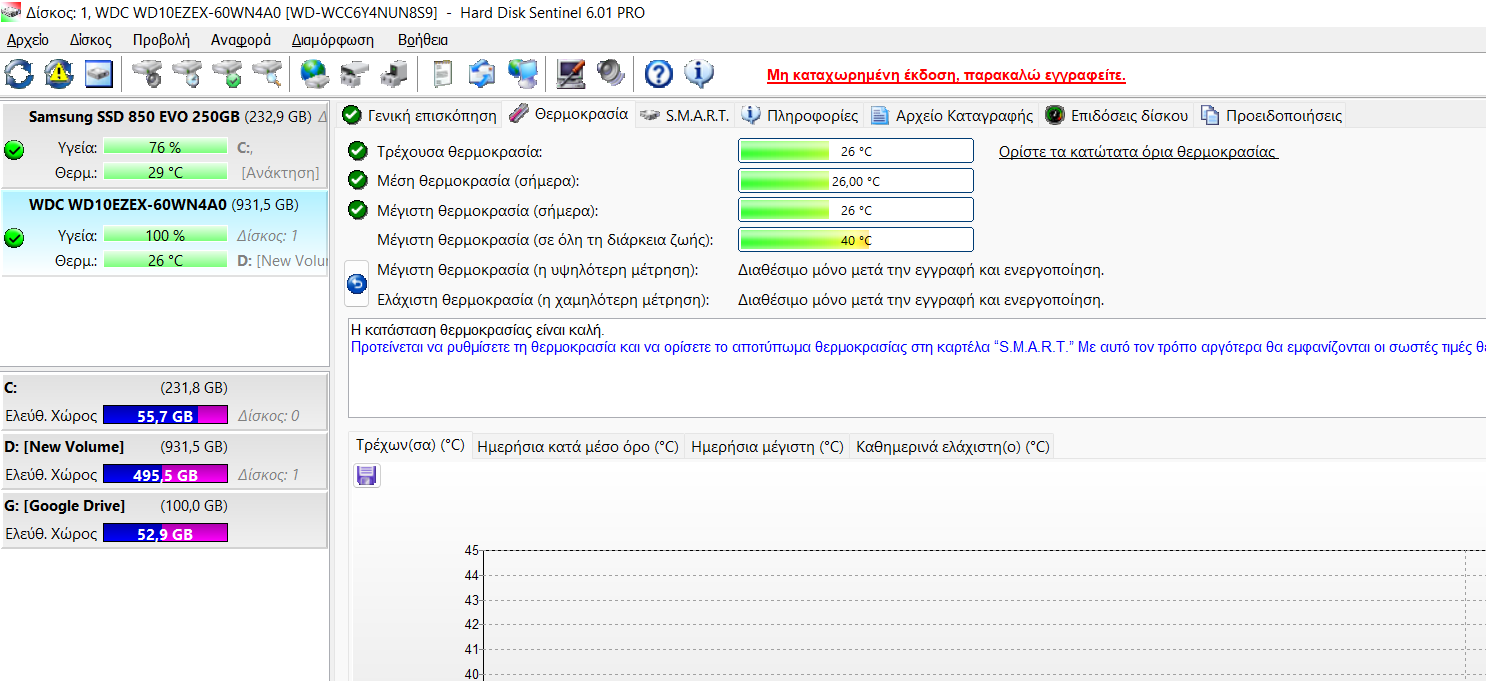This screenshot has height=681, width=1486.
Task: Click the blue question mark Help icon
Action: 658,73
